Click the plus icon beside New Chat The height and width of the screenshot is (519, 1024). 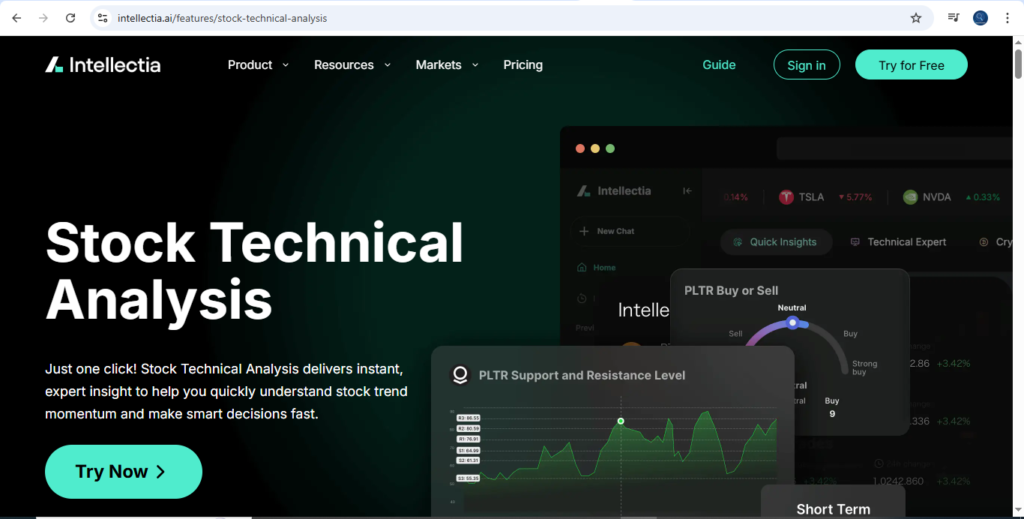click(x=584, y=231)
